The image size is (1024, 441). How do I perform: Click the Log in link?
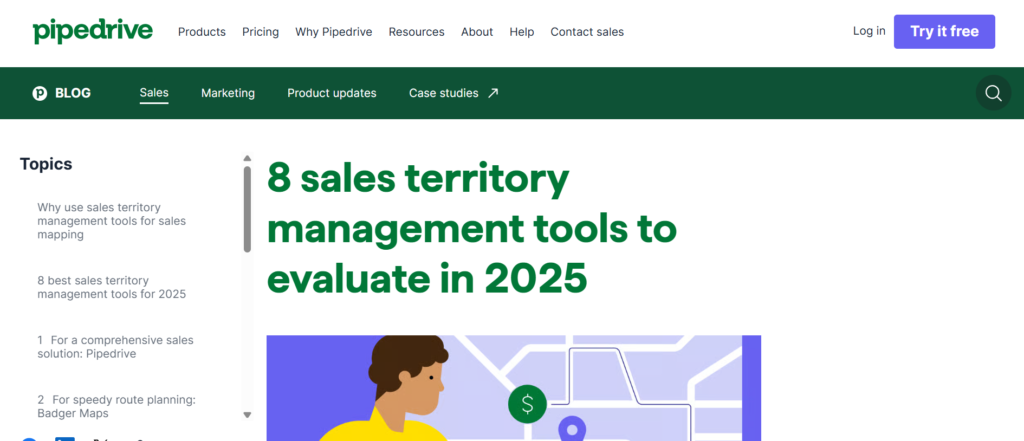868,31
